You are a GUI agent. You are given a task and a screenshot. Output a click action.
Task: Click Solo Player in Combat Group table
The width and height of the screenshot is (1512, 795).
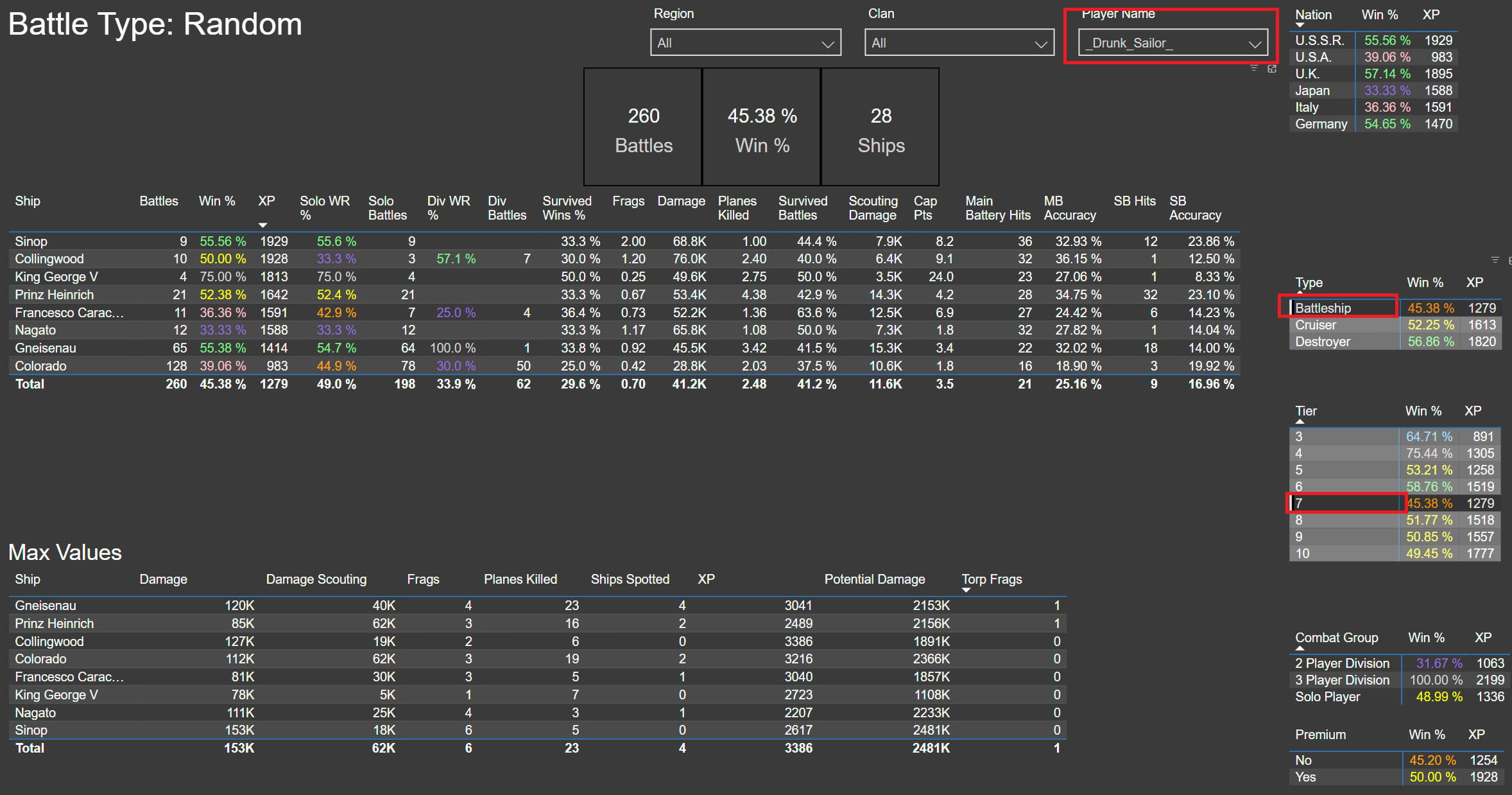(1327, 697)
